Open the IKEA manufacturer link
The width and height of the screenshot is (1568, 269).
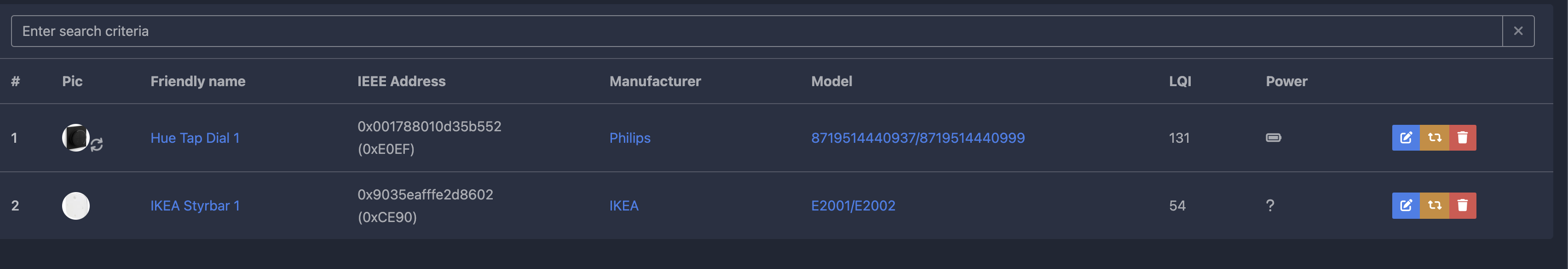point(624,205)
